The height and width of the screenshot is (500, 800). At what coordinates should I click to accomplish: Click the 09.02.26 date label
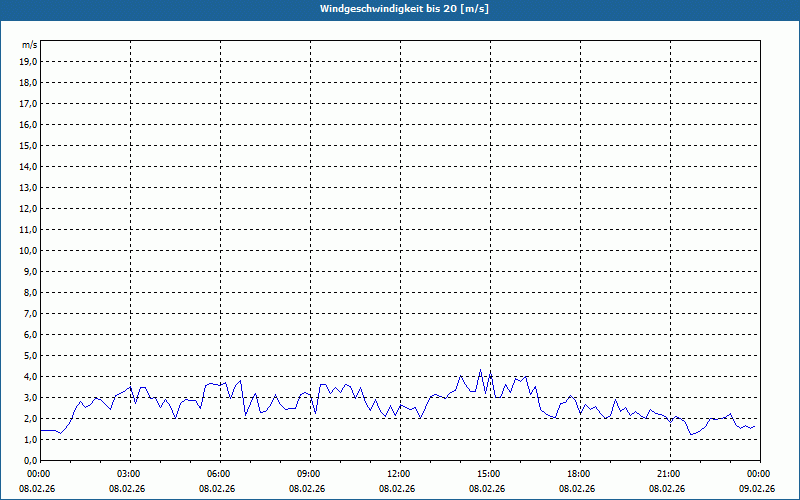[759, 489]
